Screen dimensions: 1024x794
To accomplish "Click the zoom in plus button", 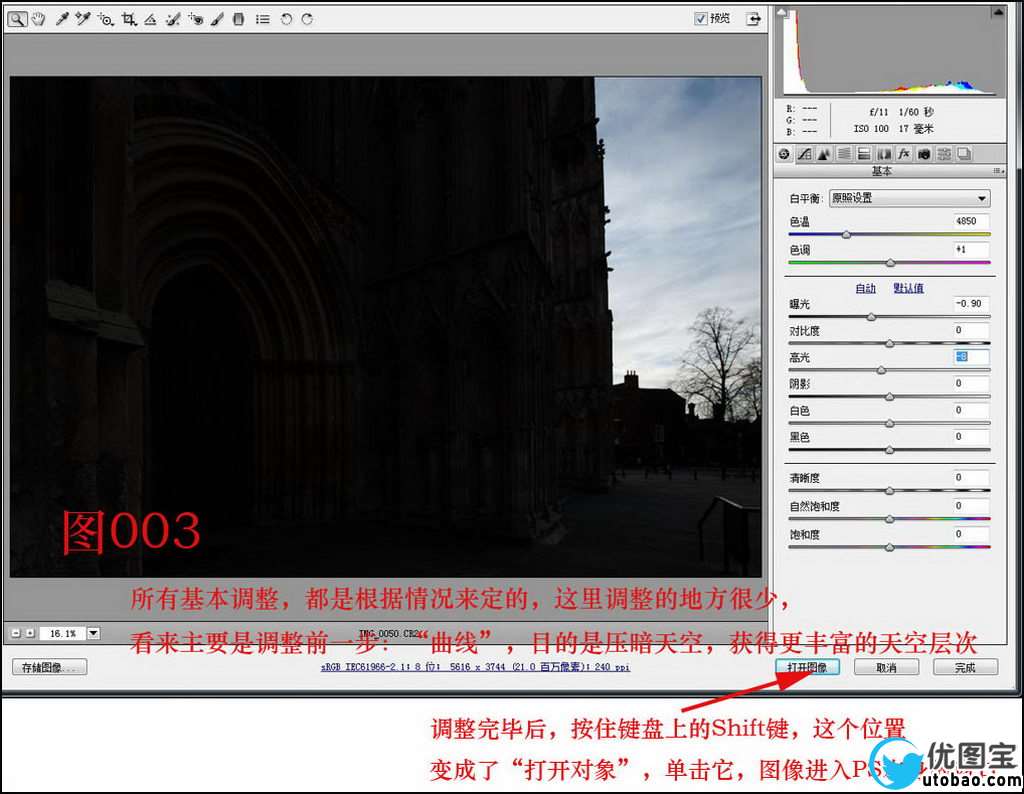I will click(x=29, y=633).
